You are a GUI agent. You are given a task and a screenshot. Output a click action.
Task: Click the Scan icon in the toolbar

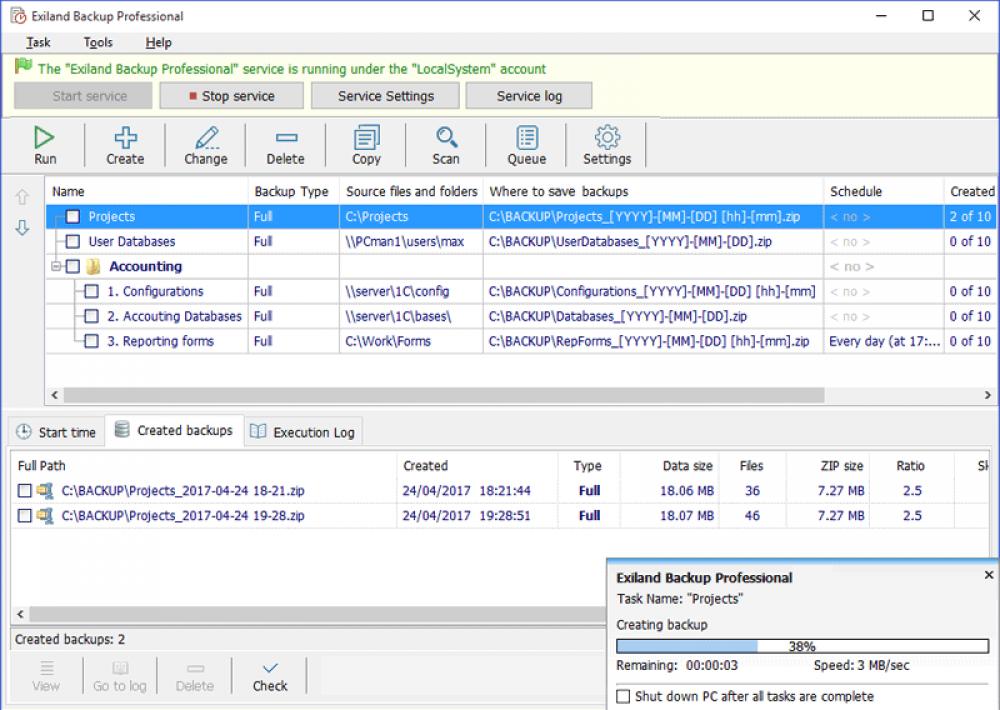tap(445, 144)
